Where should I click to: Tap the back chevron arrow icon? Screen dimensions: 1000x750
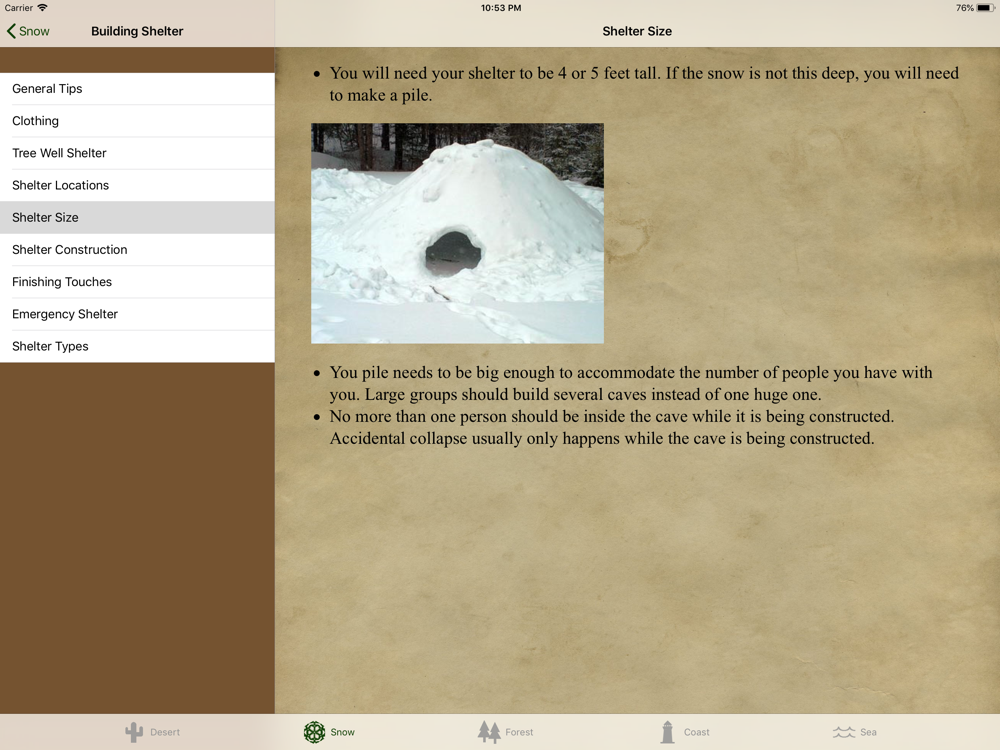point(11,31)
